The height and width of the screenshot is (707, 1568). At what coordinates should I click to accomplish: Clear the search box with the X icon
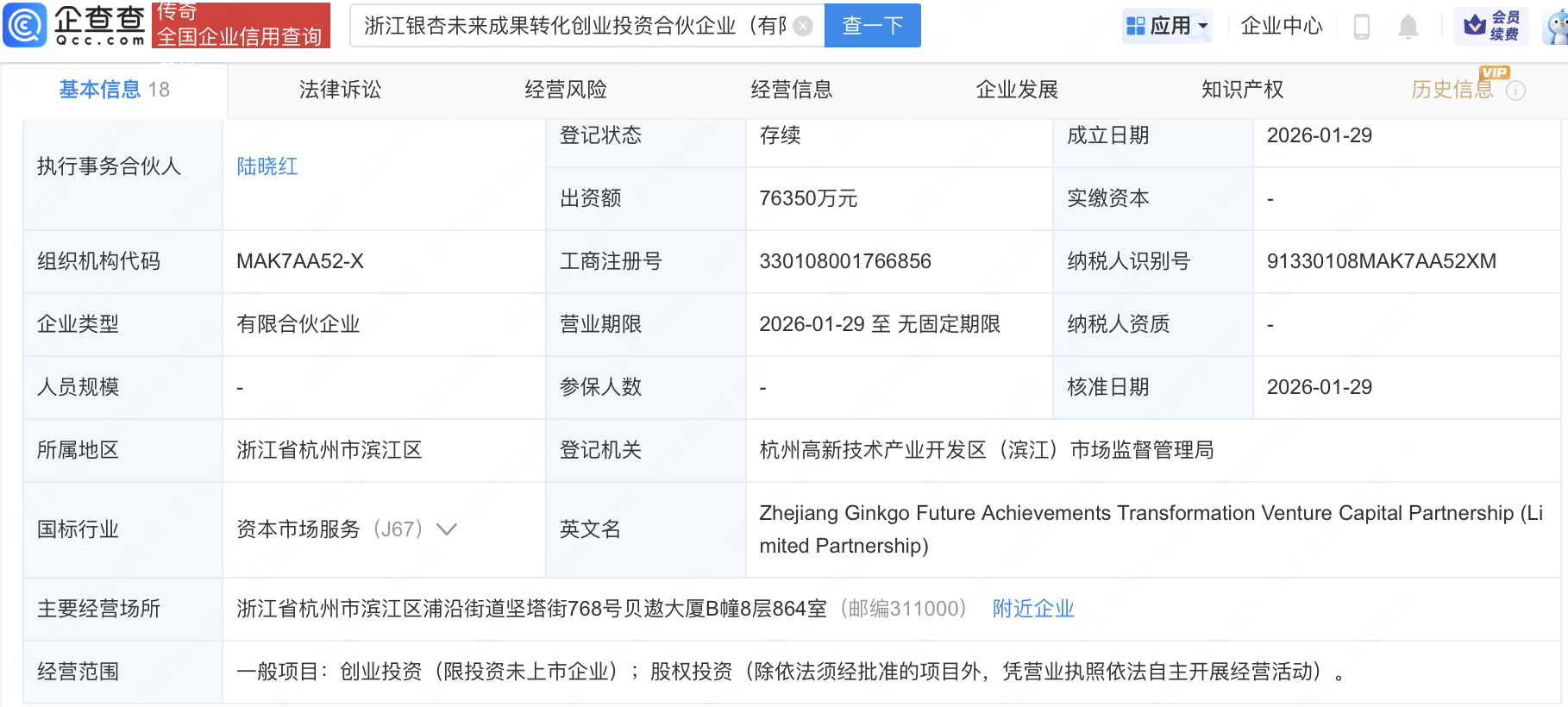pos(803,26)
